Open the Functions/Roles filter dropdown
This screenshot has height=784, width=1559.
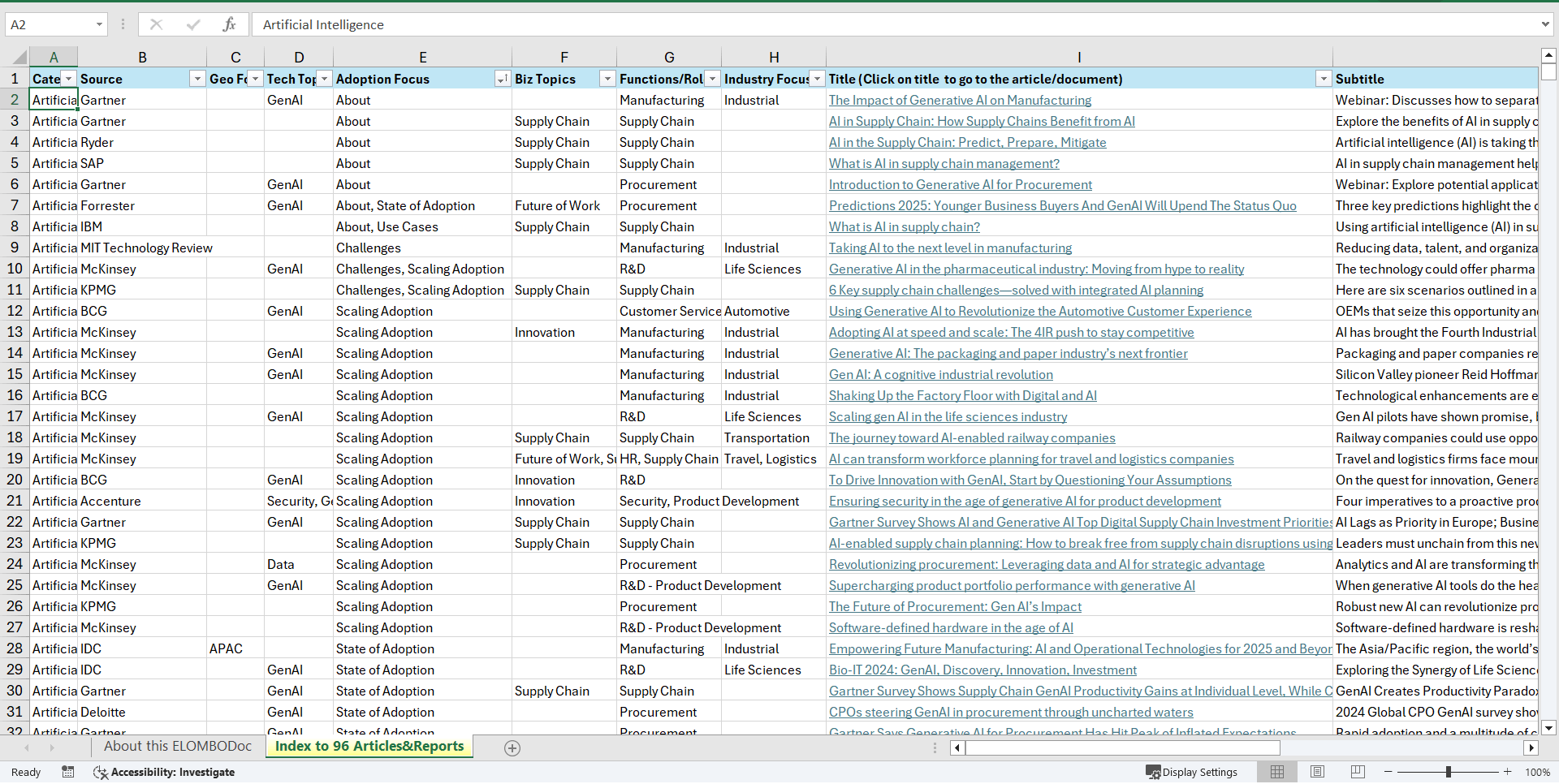coord(713,79)
